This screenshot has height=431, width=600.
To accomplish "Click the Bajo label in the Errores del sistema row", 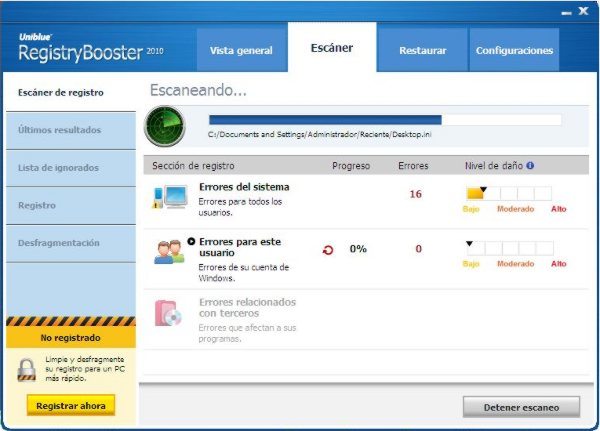I will point(471,209).
